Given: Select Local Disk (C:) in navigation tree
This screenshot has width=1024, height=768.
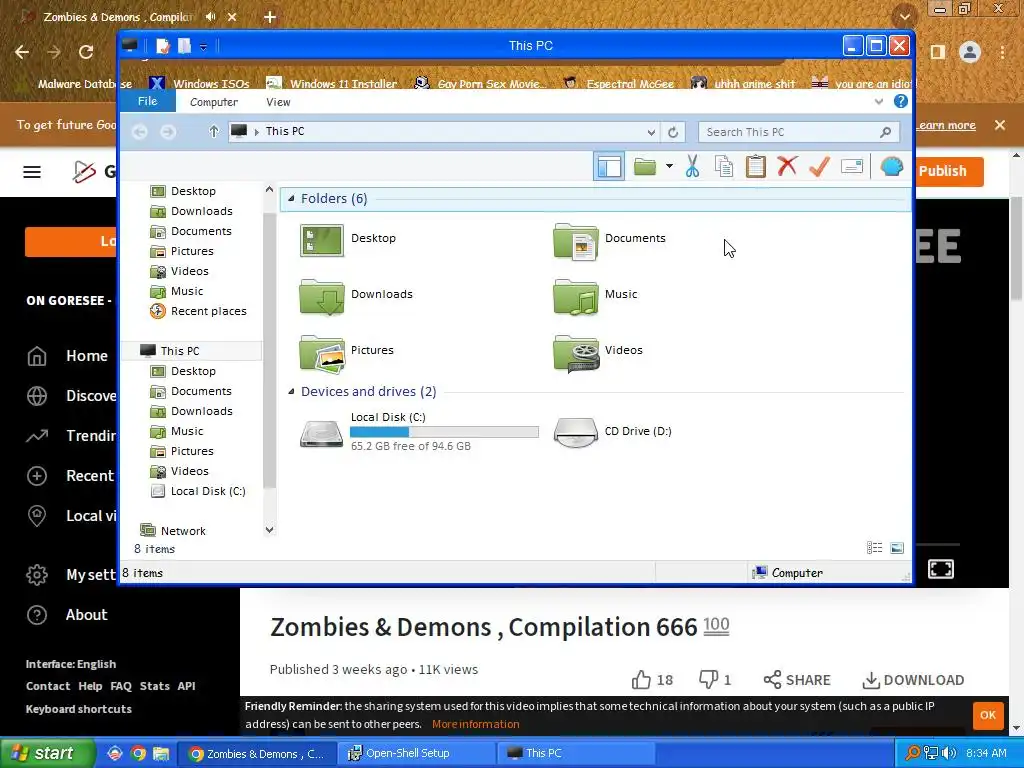Looking at the screenshot, I should click(x=199, y=491).
